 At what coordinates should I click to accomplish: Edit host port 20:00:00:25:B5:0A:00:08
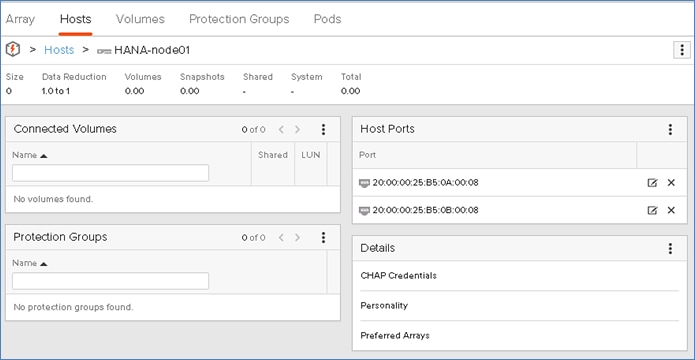pyautogui.click(x=652, y=183)
